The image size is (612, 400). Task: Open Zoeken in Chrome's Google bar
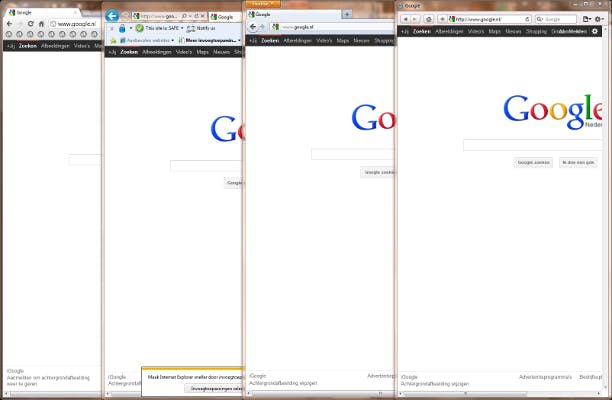pyautogui.click(x=28, y=46)
